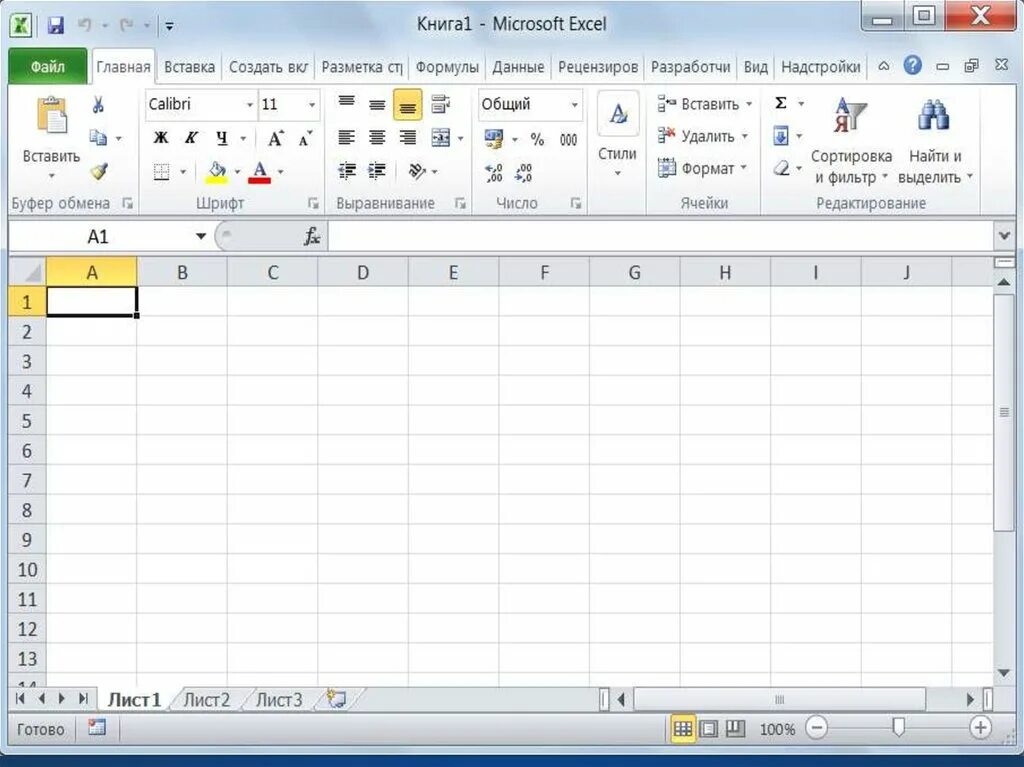Toggle align text right
Screen dimensions: 1024x767
coord(408,138)
